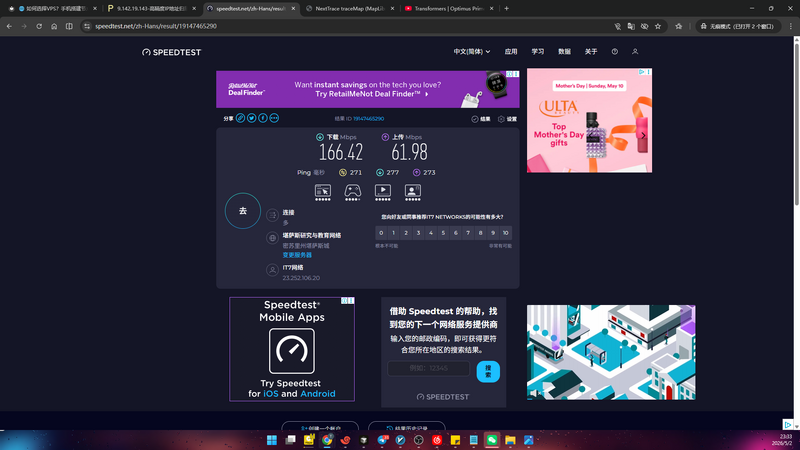Viewport: 800px width, 450px height.
Task: Click the IP address 23.252.106.20
Action: coord(301,278)
